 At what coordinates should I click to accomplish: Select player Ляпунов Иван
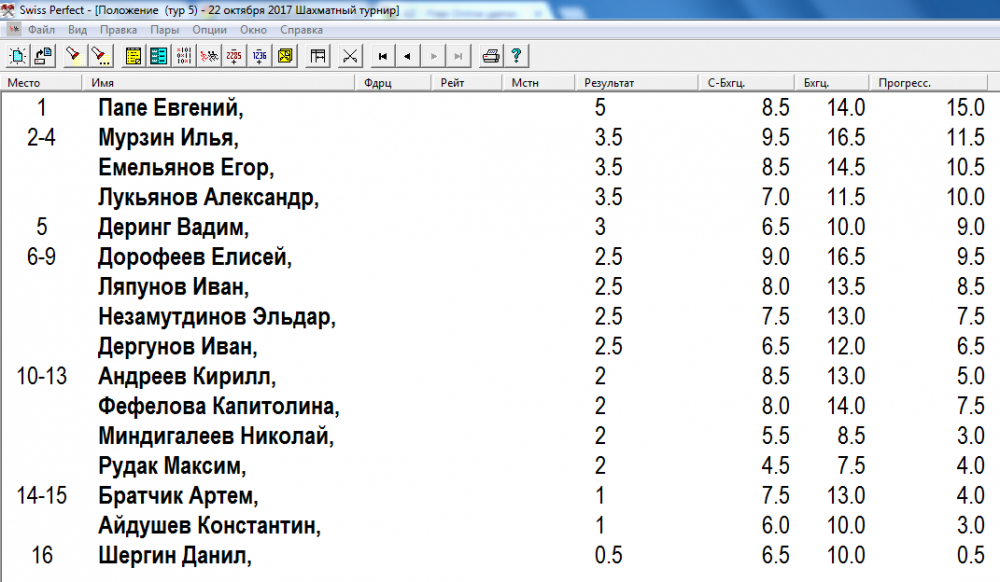173,287
